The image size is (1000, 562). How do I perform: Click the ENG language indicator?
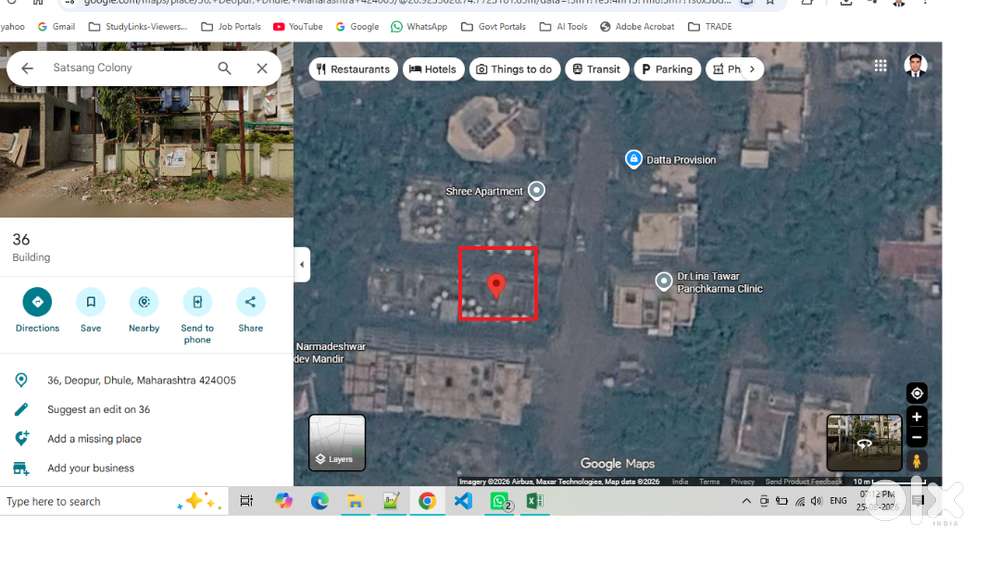pos(838,501)
